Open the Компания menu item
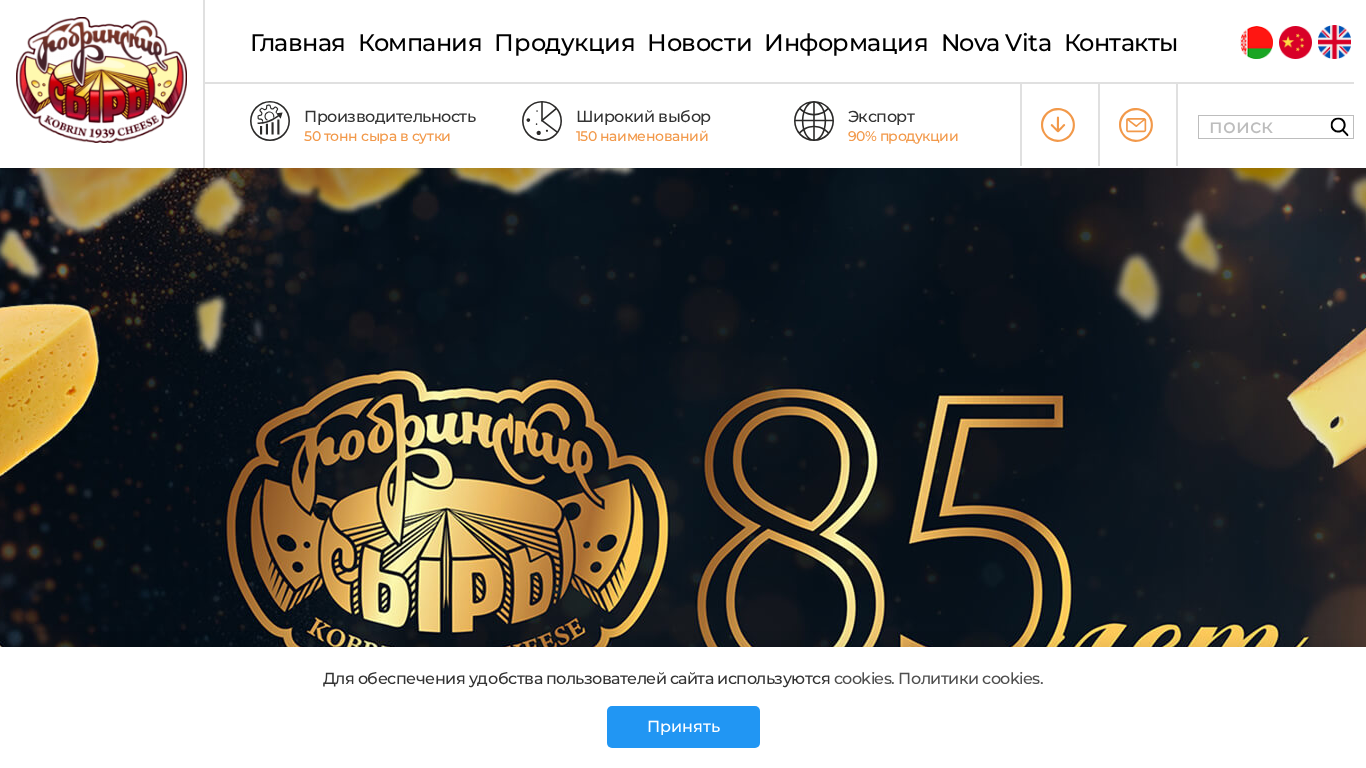The width and height of the screenshot is (1366, 768). pyautogui.click(x=420, y=43)
